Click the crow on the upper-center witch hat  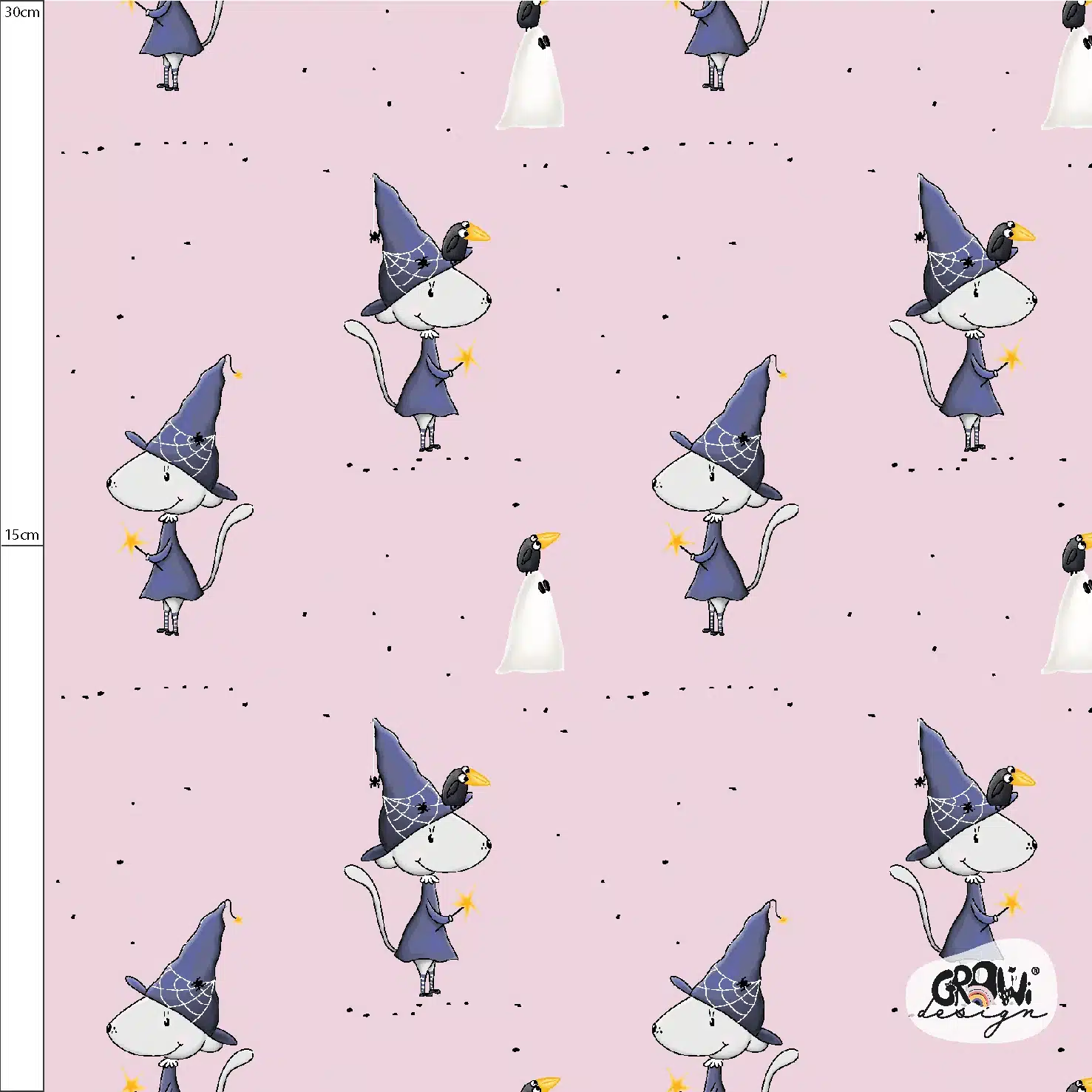(462, 241)
